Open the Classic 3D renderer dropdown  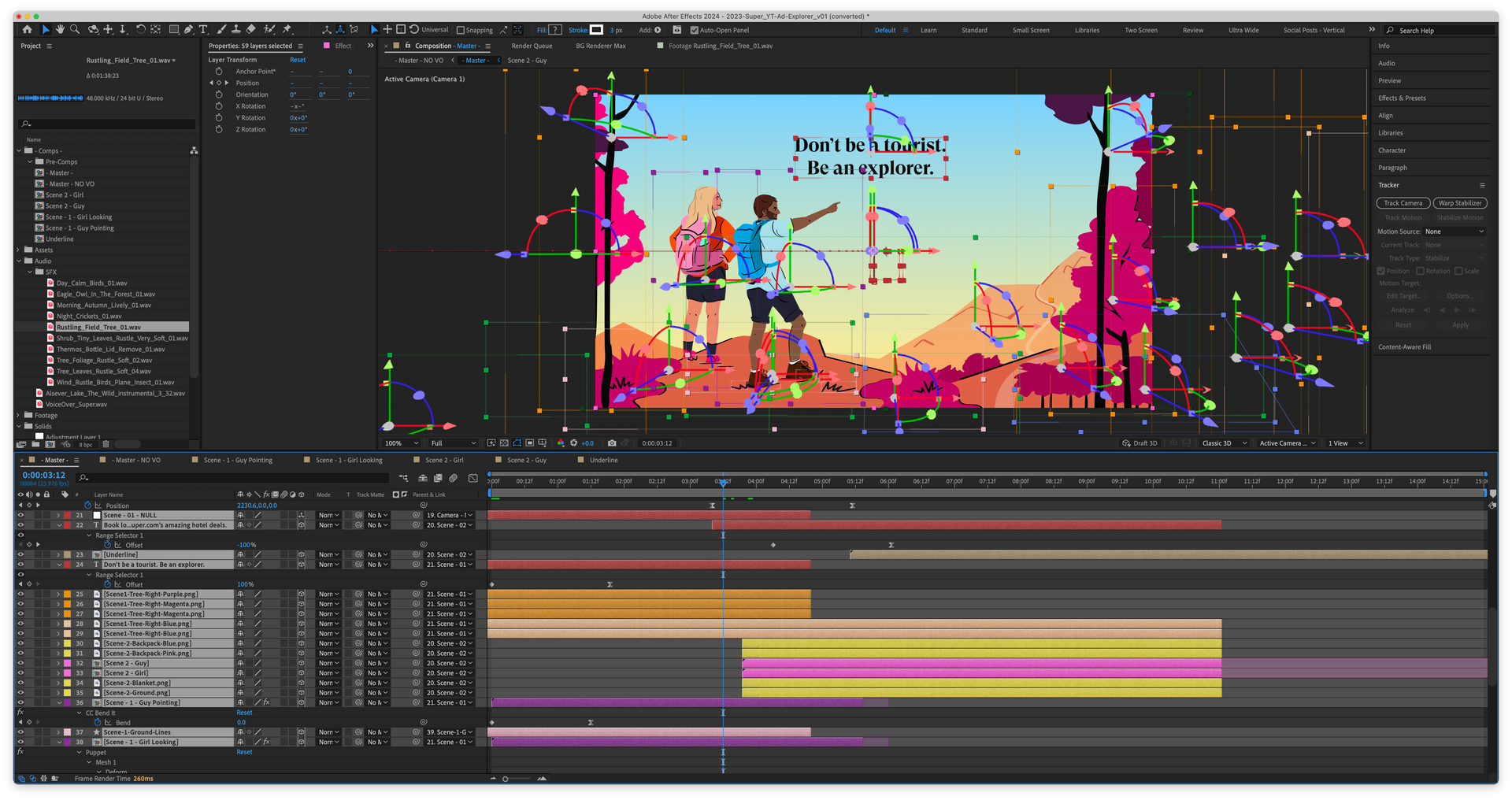pyautogui.click(x=1224, y=443)
